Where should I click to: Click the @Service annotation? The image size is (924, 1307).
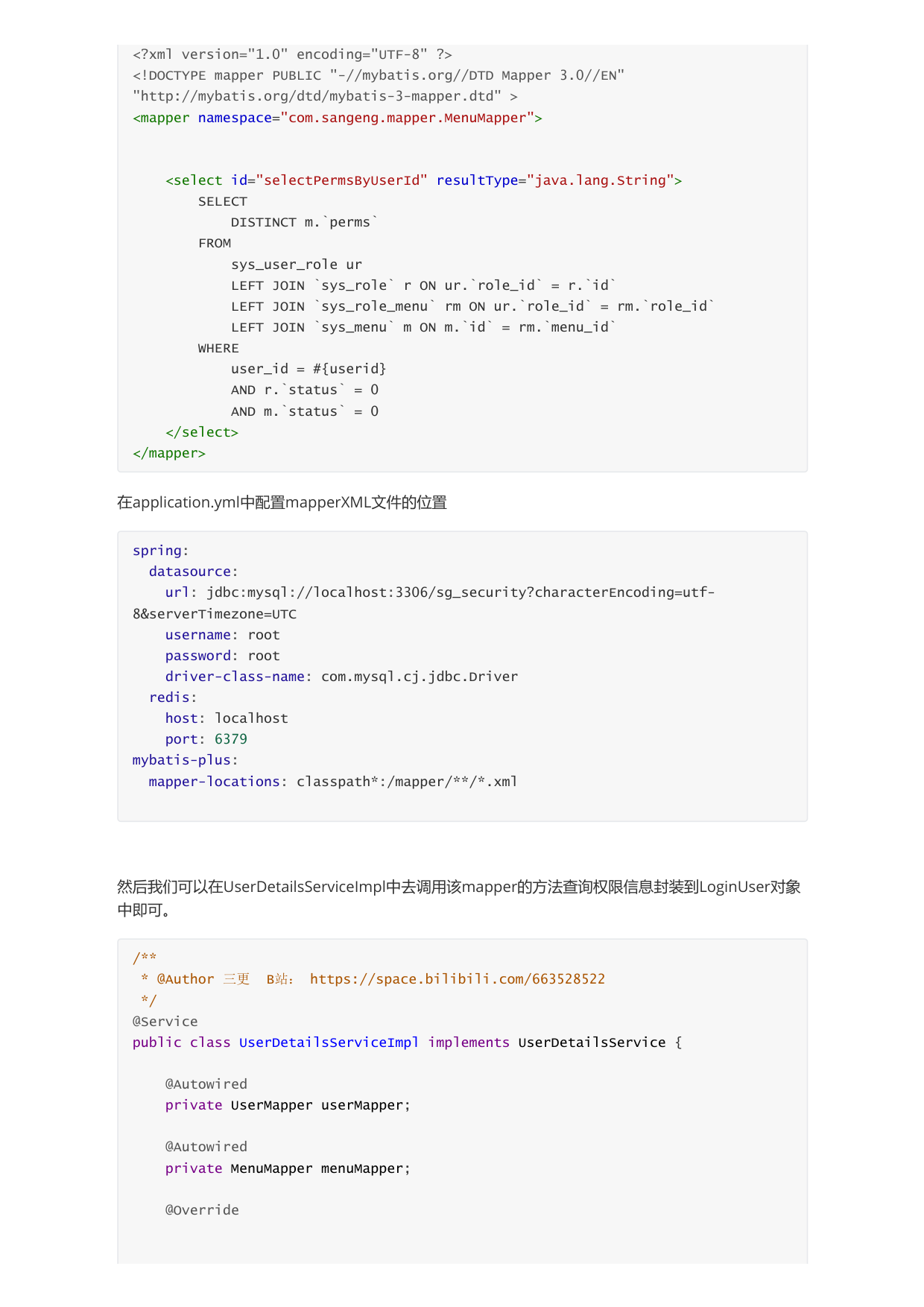pos(165,1022)
